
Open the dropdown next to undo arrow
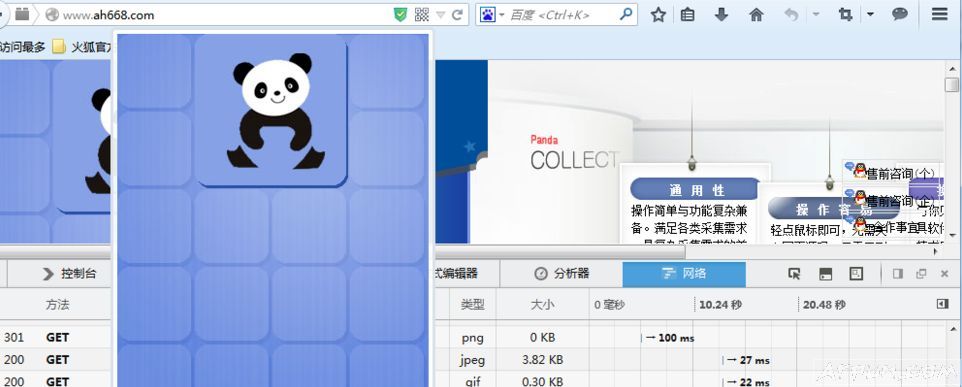[x=816, y=15]
